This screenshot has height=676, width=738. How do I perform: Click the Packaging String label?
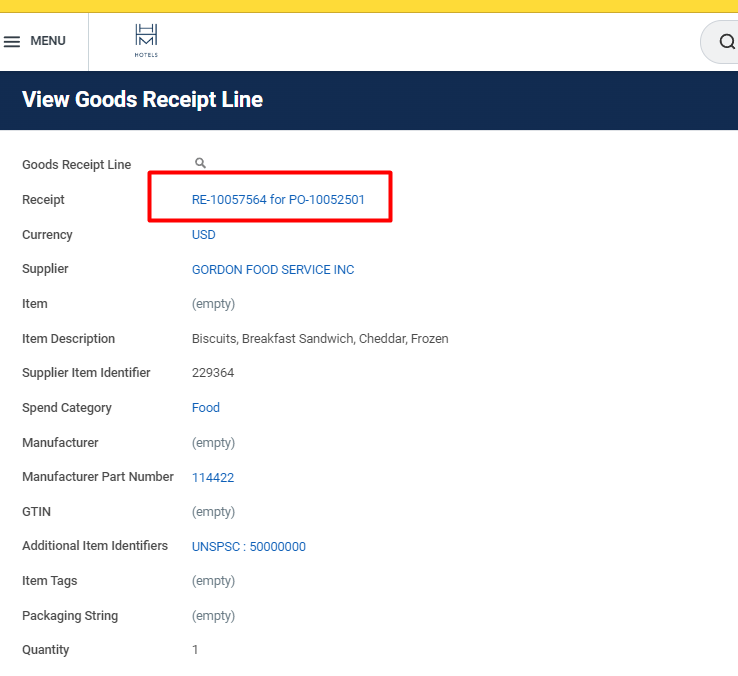[x=70, y=616]
